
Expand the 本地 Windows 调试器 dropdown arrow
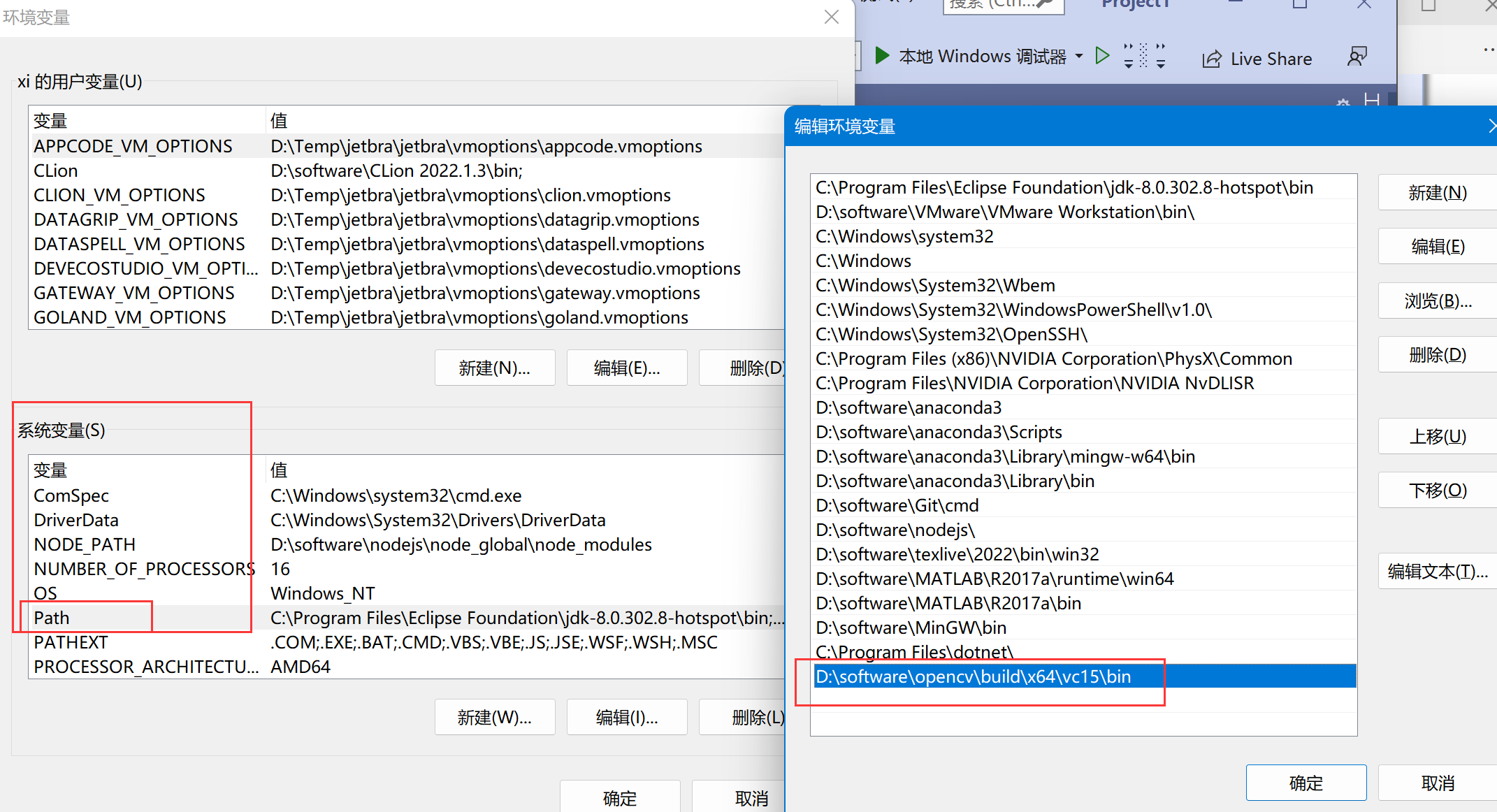tap(1079, 56)
